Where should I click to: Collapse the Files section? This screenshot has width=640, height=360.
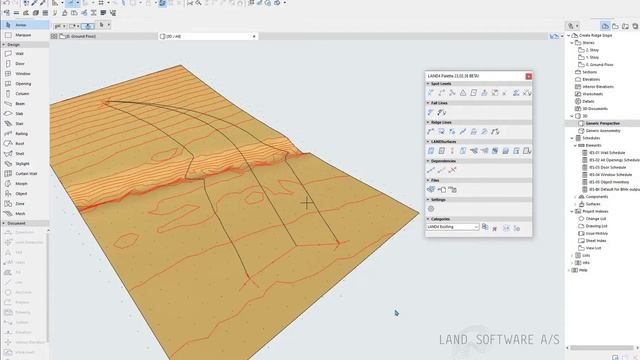click(428, 180)
